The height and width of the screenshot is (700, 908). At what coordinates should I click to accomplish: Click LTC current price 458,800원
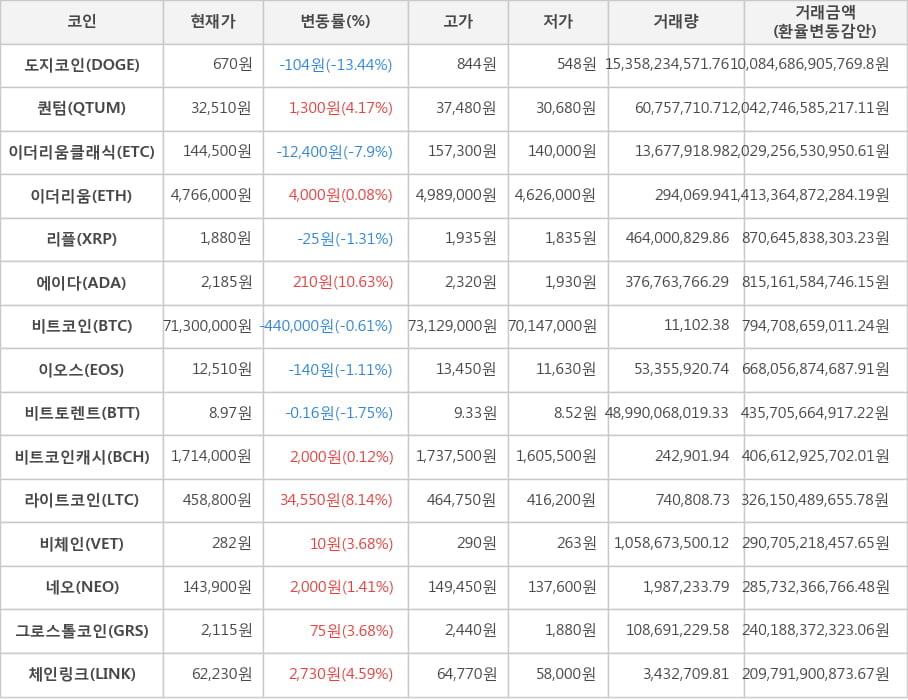[217, 499]
